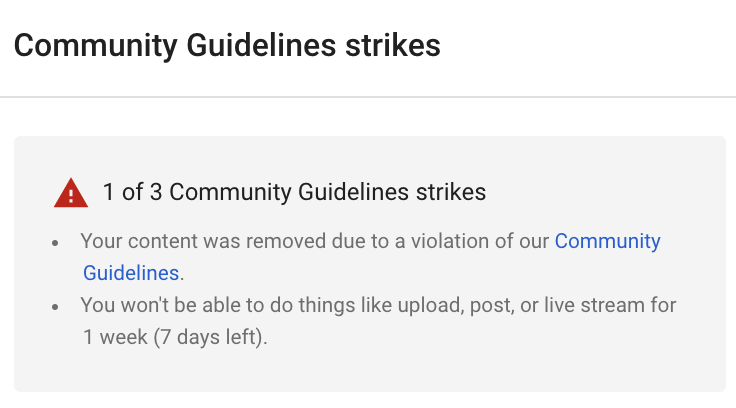Open the blue "Community" link text
736x408 pixels.
(x=607, y=241)
